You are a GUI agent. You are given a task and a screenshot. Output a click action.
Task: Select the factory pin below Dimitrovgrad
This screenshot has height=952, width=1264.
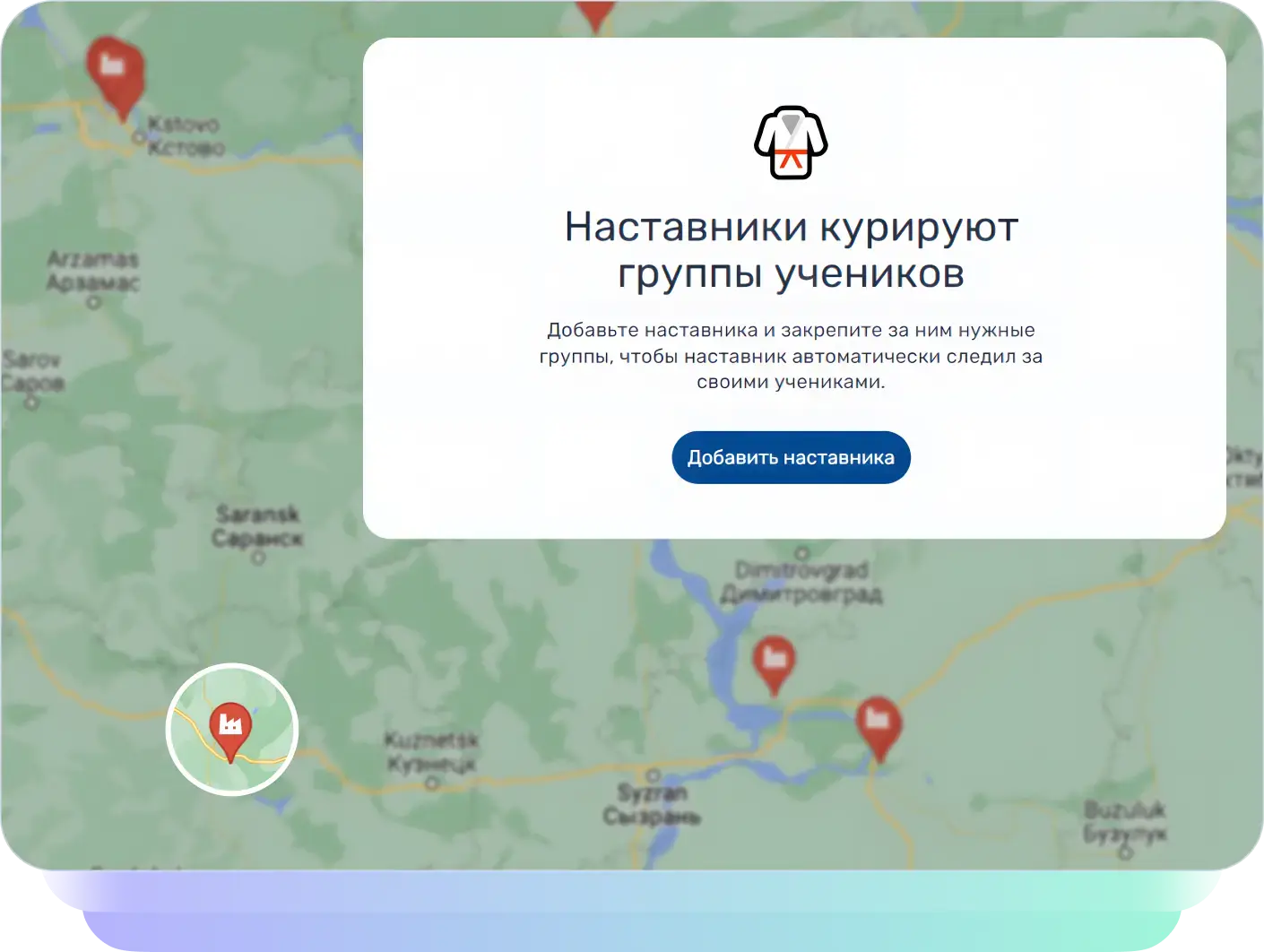[774, 665]
